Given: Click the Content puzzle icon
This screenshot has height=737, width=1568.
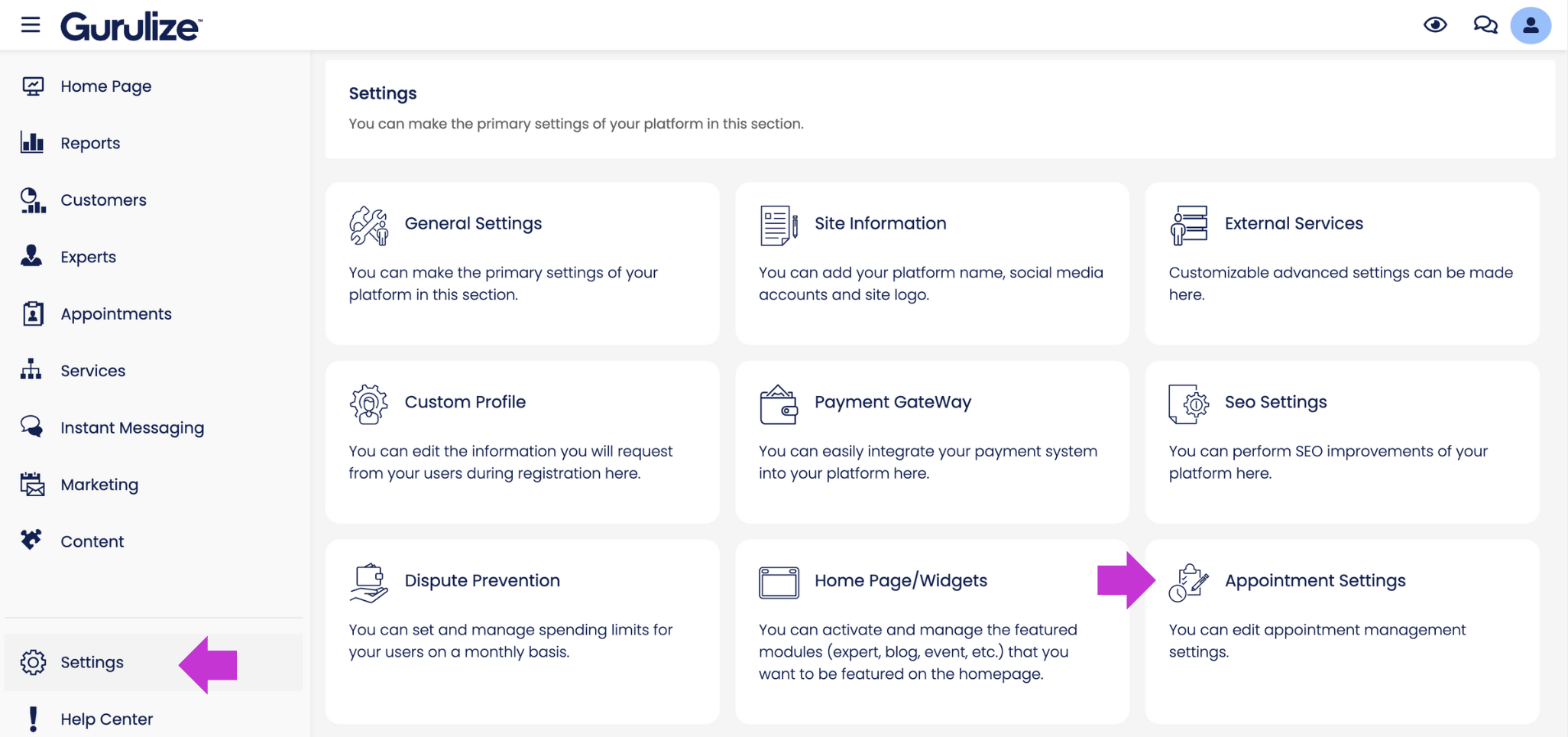Looking at the screenshot, I should tap(31, 540).
